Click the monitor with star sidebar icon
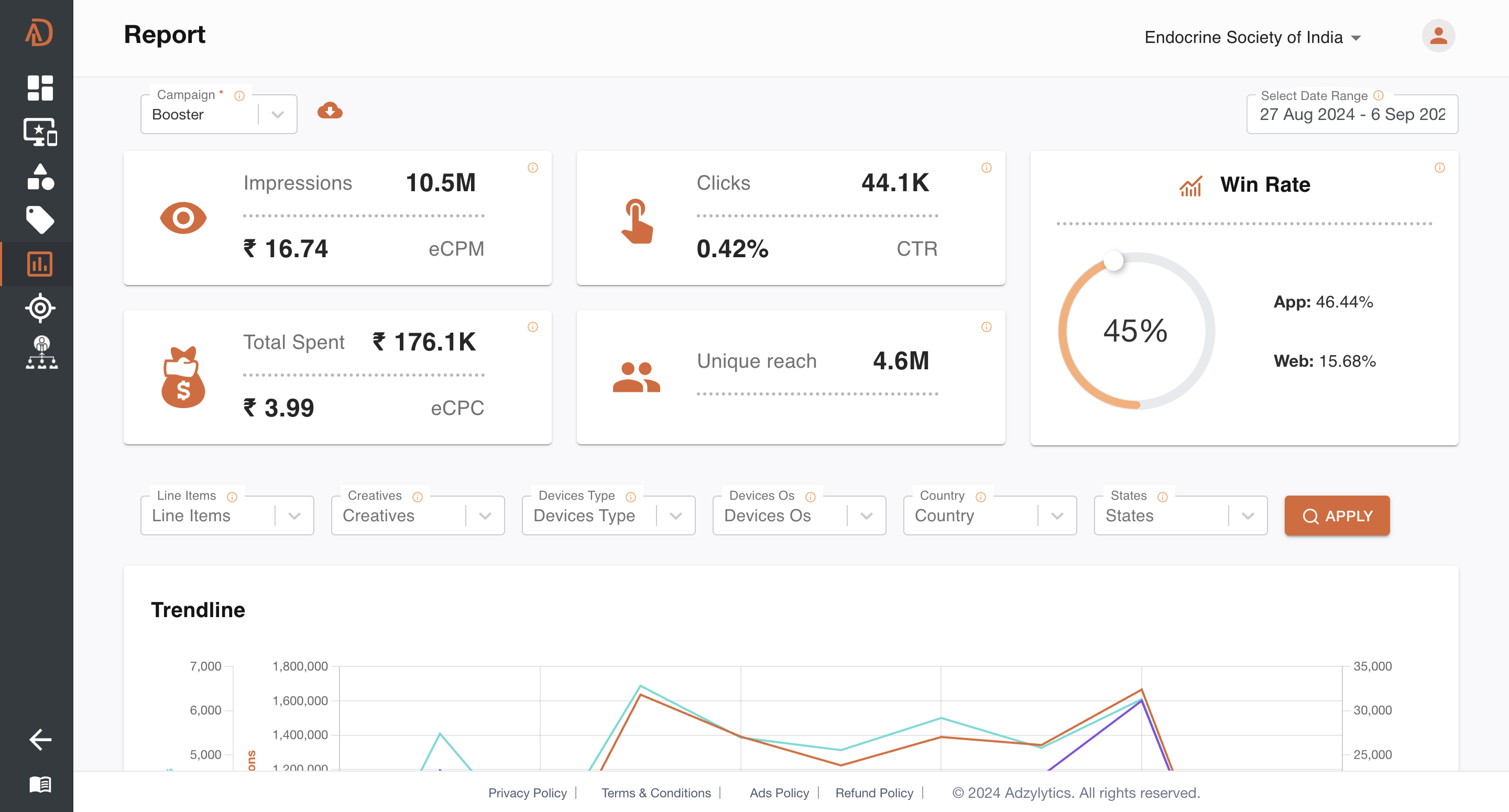Screen dimensions: 1509x812 click(x=40, y=132)
